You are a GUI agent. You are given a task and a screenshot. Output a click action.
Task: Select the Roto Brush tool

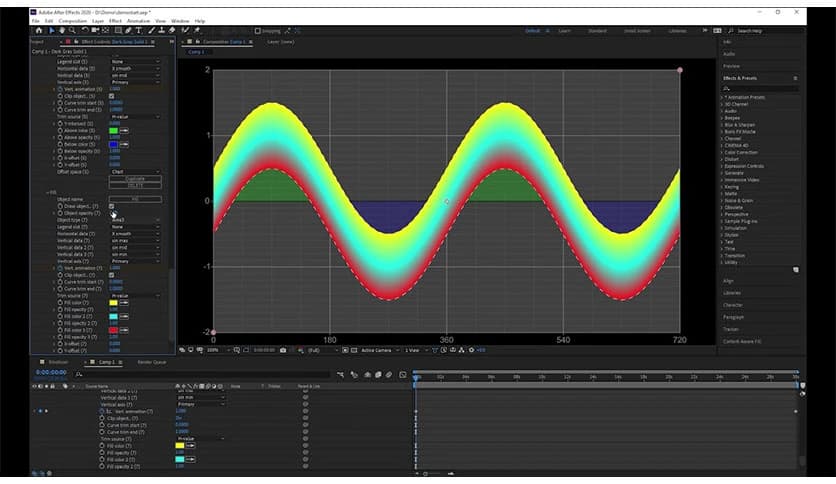pyautogui.click(x=185, y=30)
